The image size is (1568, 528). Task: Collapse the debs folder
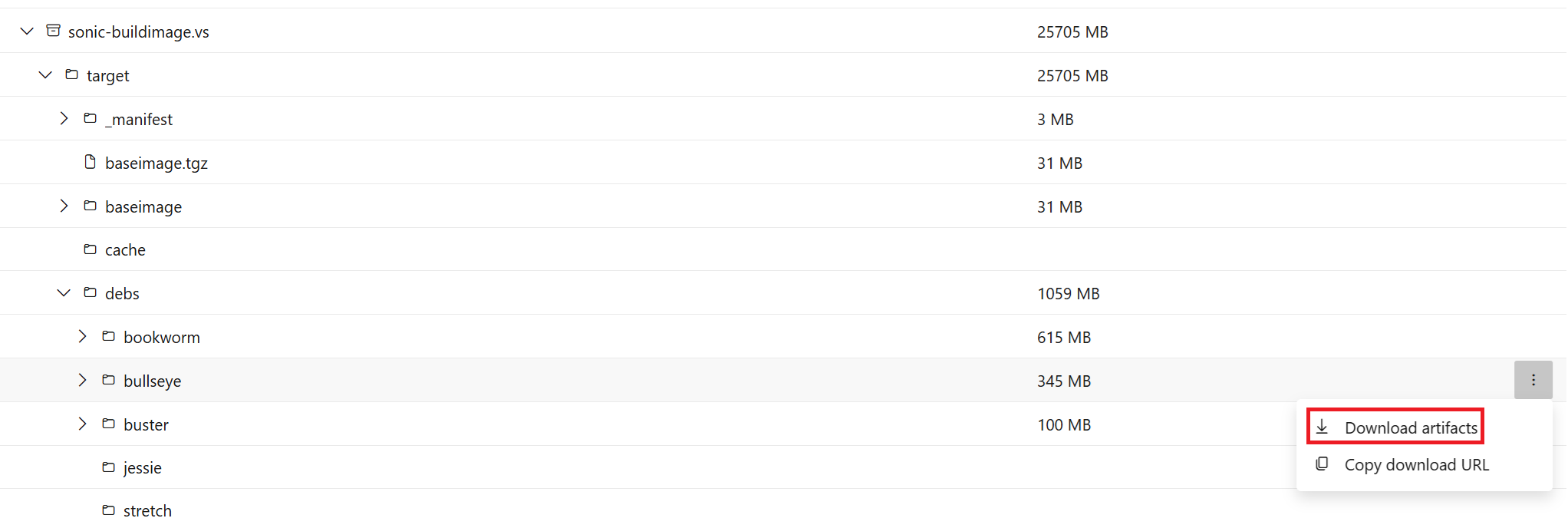[64, 293]
